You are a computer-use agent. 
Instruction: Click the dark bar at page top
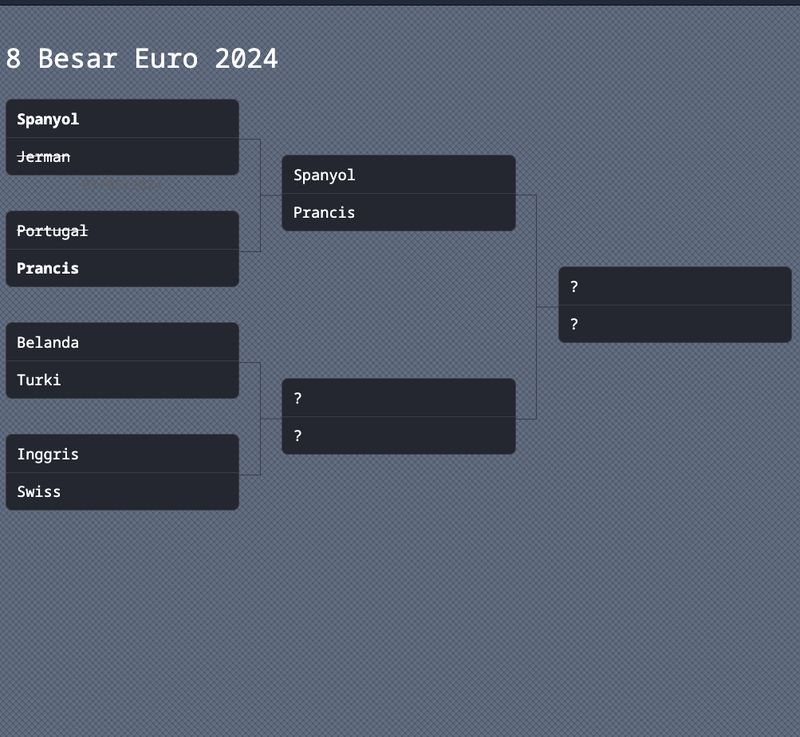coord(400,2)
